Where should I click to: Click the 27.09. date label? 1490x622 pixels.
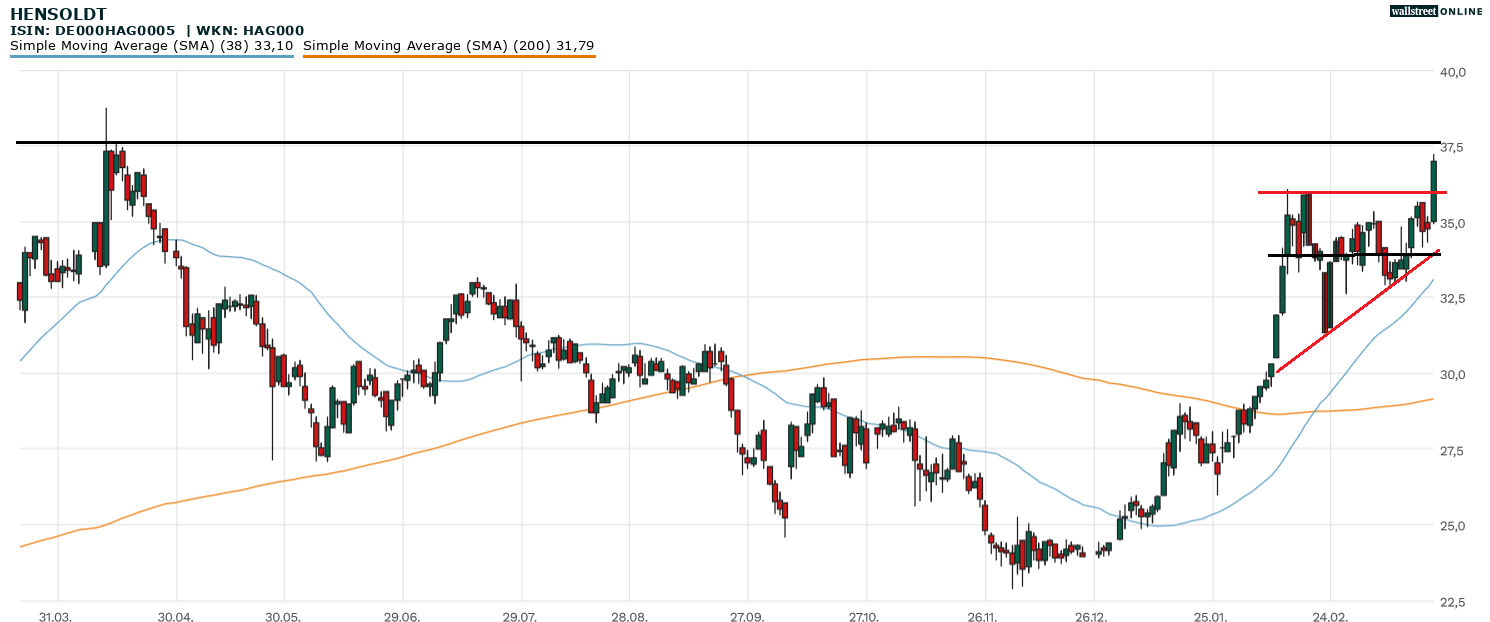click(747, 617)
